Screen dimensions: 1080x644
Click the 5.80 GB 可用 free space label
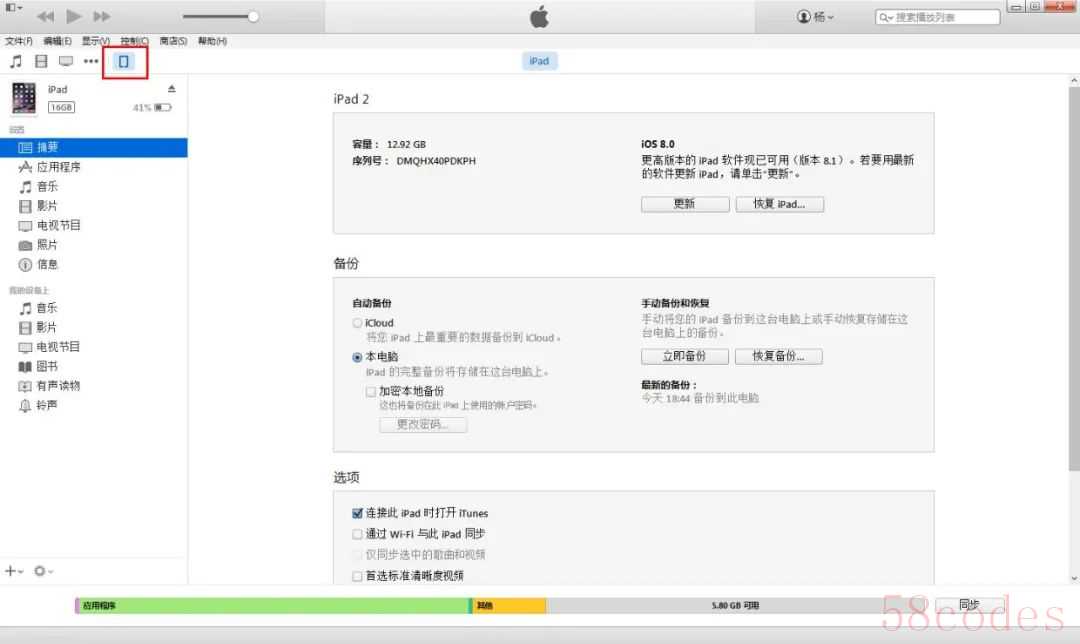coord(735,605)
